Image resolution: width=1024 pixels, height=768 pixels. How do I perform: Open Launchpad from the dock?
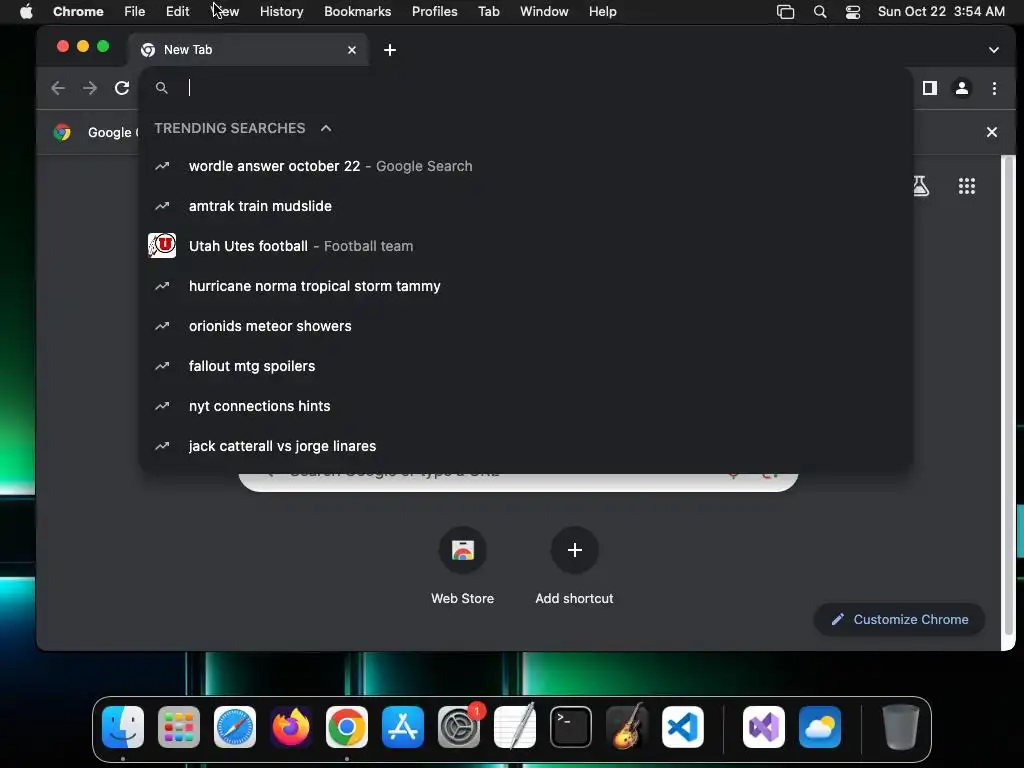click(179, 727)
